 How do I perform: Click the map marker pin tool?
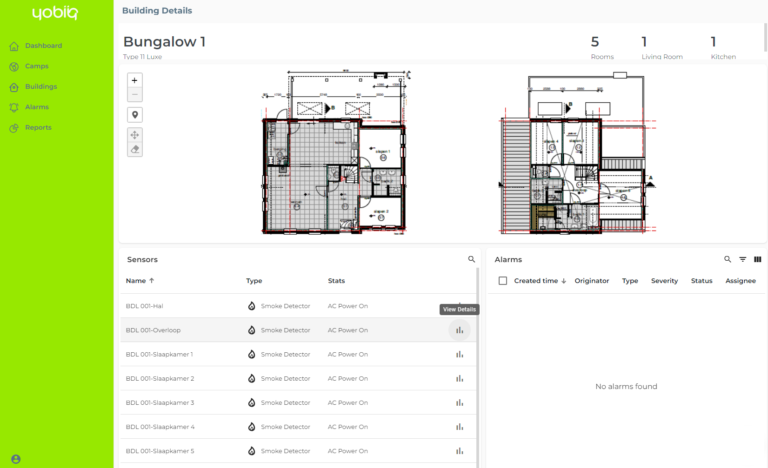coord(135,115)
